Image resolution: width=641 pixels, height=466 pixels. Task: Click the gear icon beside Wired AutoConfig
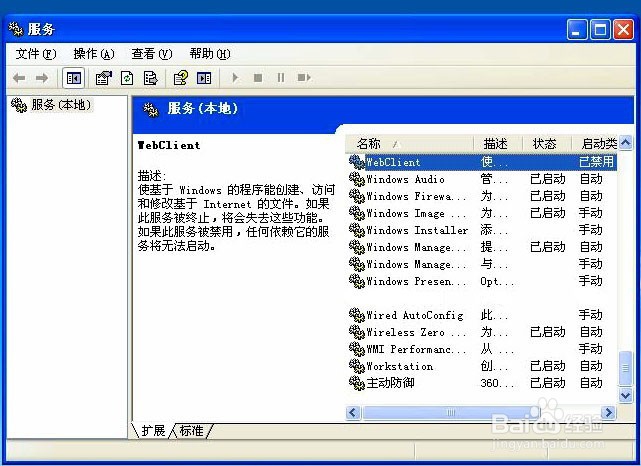pyautogui.click(x=356, y=315)
